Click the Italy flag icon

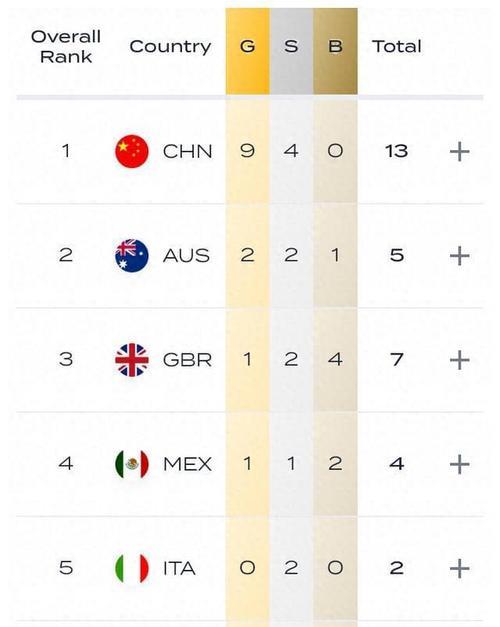tap(132, 568)
